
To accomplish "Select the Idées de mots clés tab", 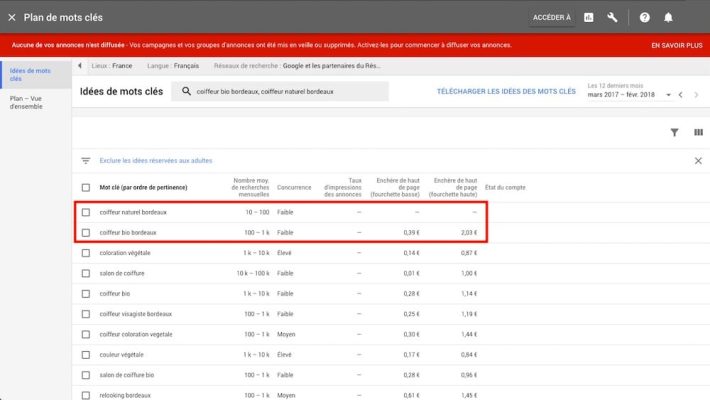I will 36,75.
